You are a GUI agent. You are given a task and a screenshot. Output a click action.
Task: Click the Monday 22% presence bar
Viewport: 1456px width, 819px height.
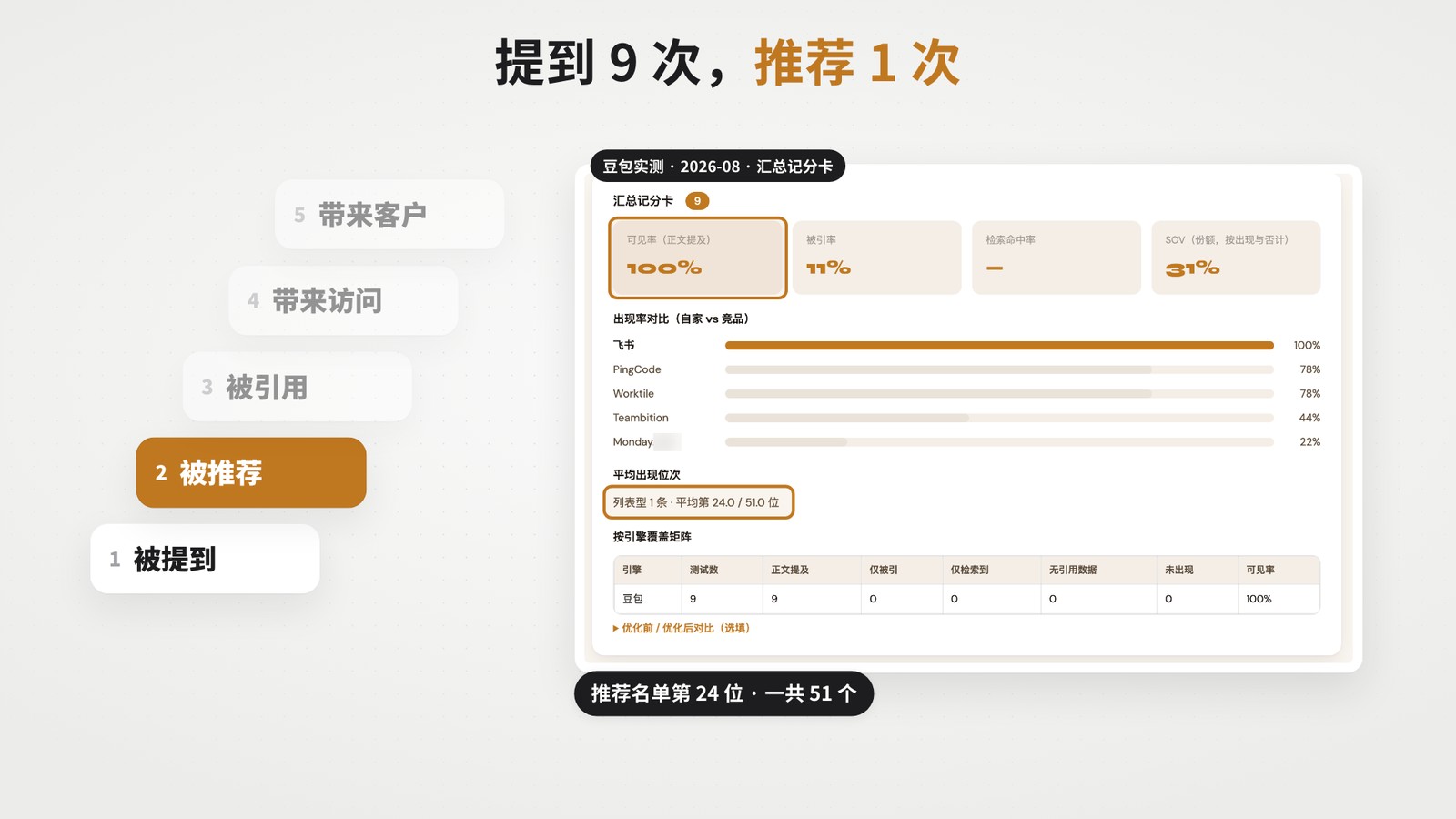(999, 441)
